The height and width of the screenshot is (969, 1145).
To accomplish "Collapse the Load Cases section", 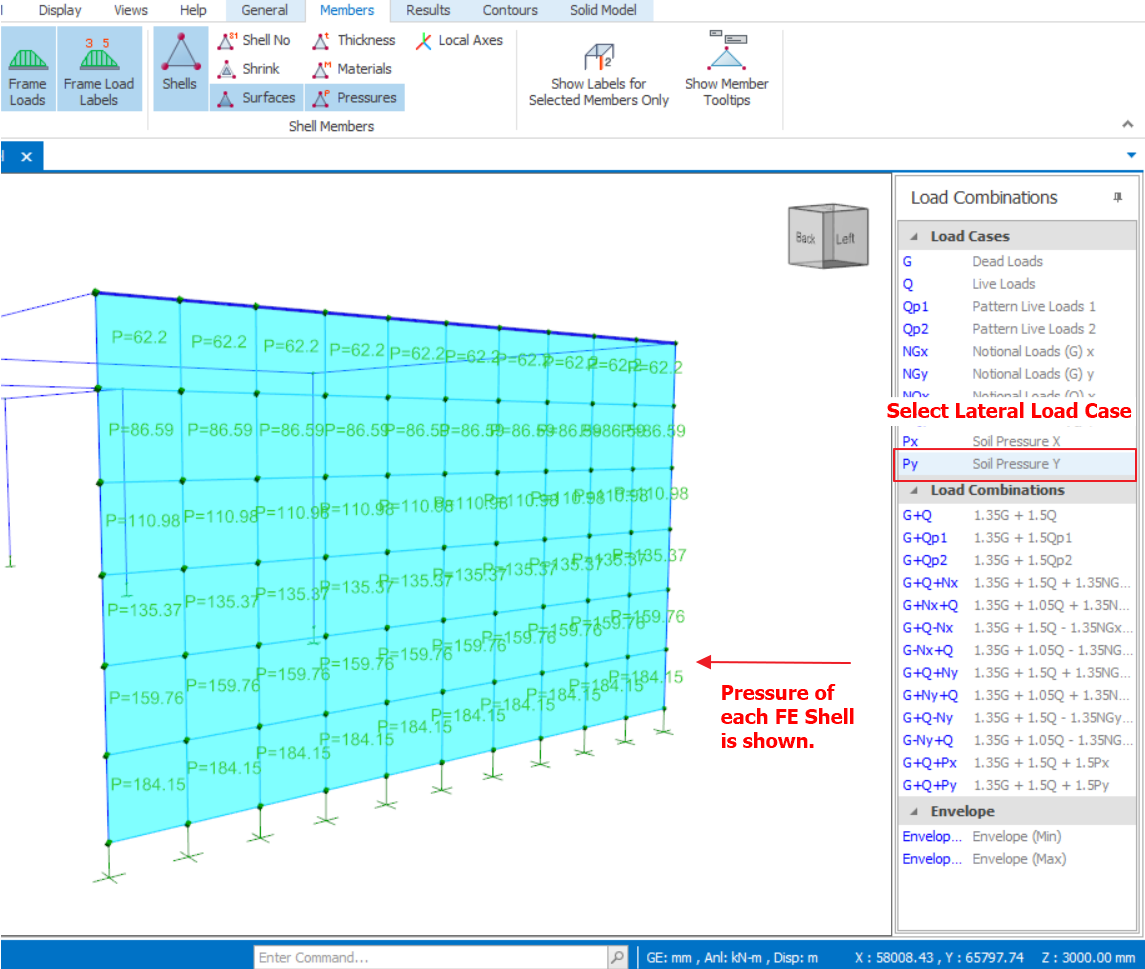I will (x=914, y=237).
